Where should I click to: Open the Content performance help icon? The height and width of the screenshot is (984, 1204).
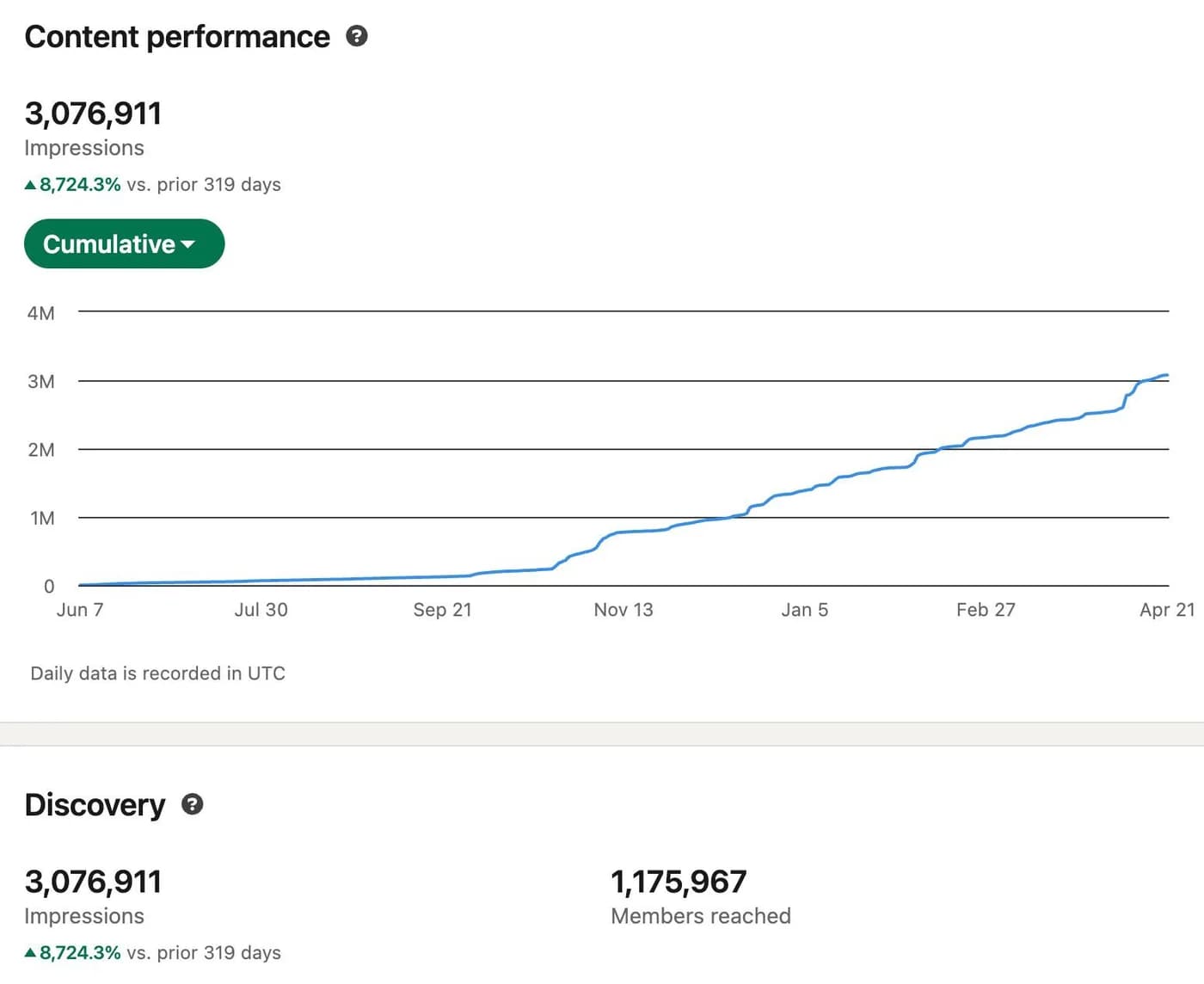357,36
